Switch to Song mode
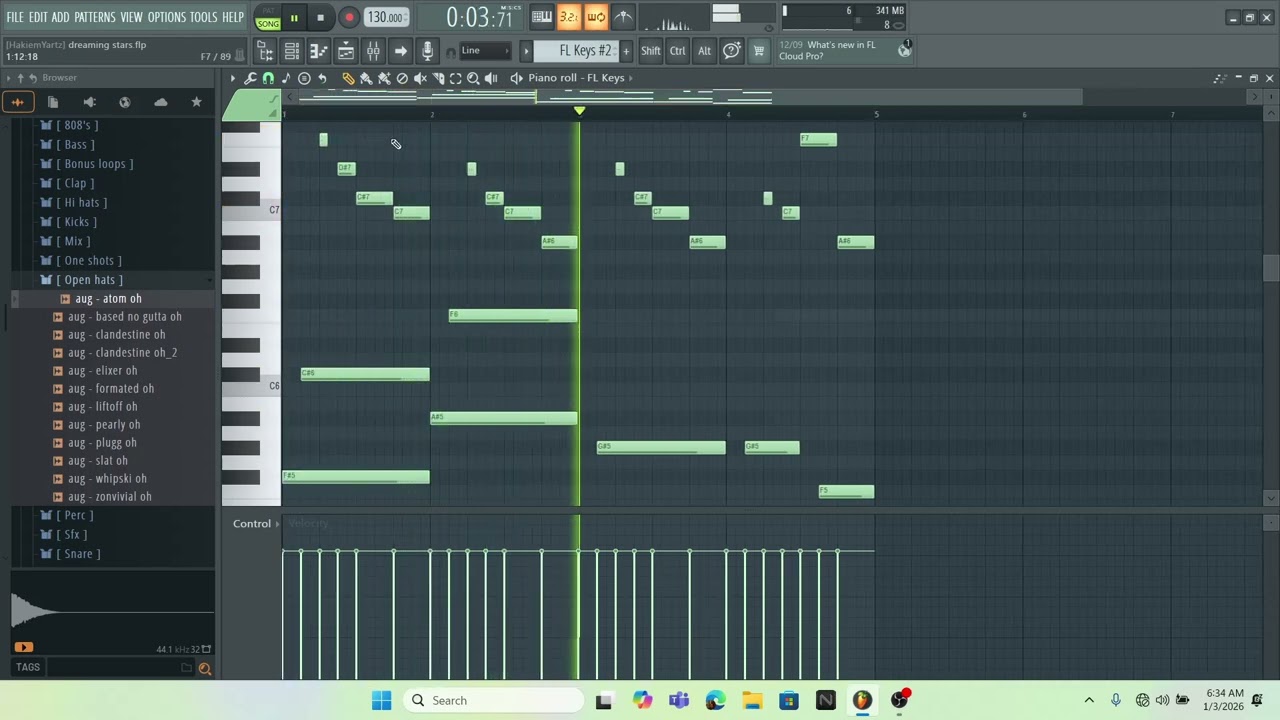Screen dimensions: 1280x720 [268, 24]
